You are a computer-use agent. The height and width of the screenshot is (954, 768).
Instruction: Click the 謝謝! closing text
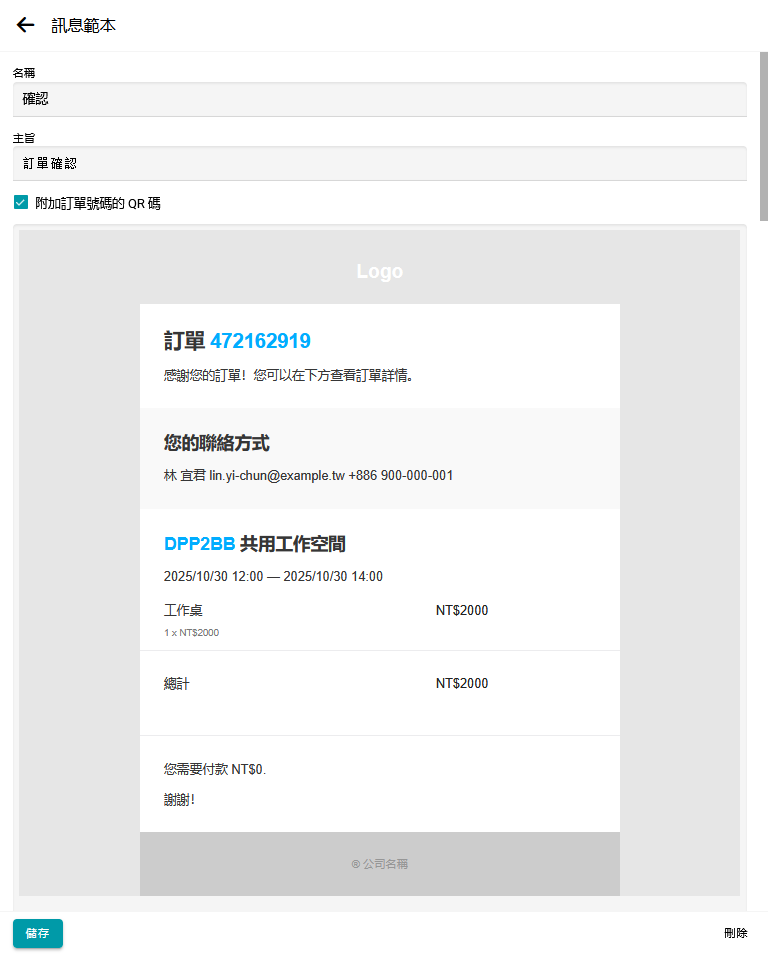[x=179, y=800]
